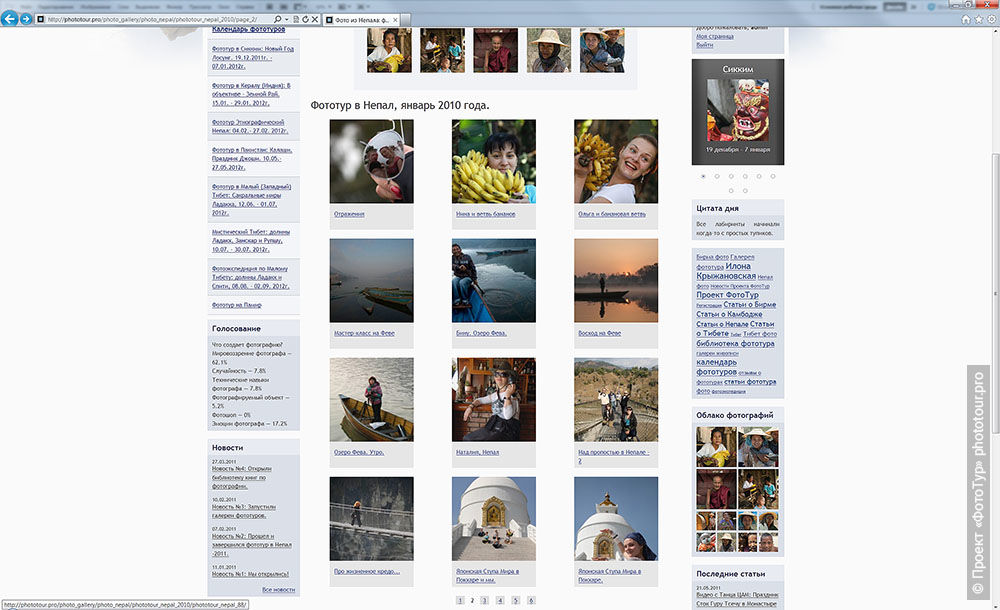Click the magnifier search icon in address bar

click(x=277, y=19)
